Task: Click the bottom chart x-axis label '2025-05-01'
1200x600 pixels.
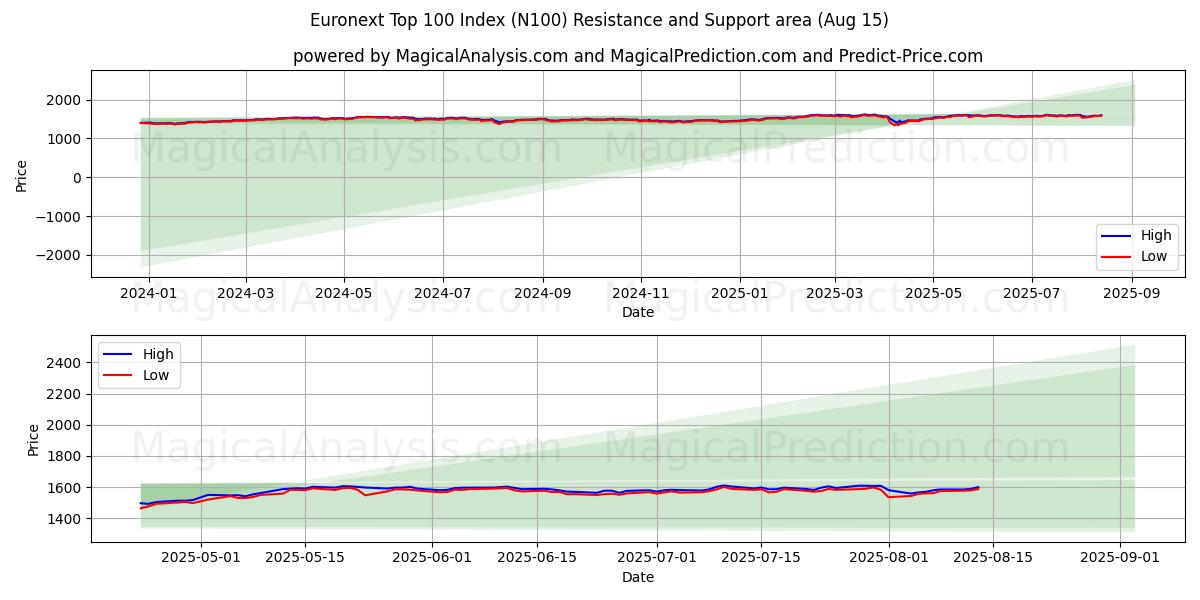Action: pos(201,559)
